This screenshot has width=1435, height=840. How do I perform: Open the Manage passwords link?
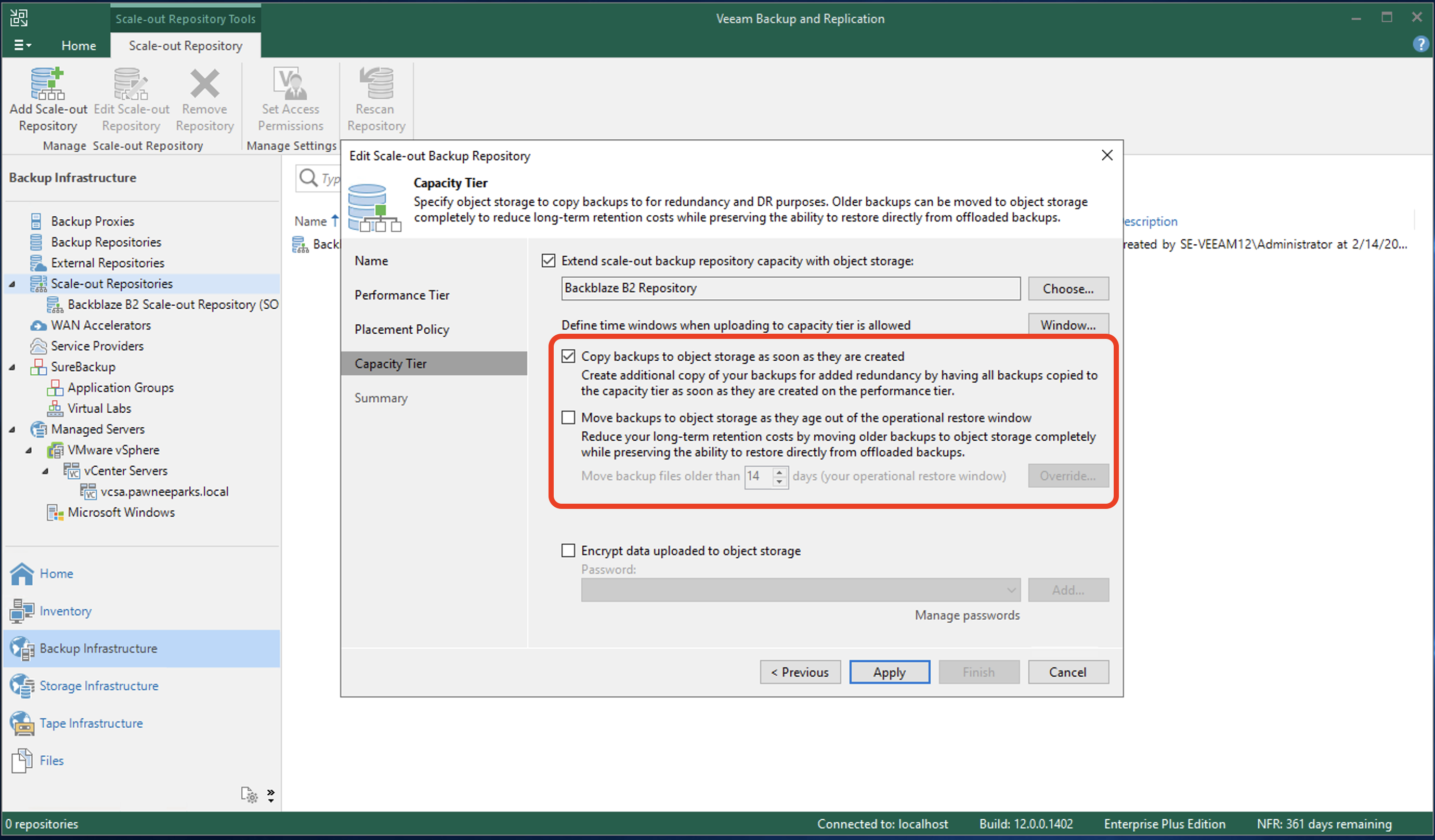(x=967, y=615)
